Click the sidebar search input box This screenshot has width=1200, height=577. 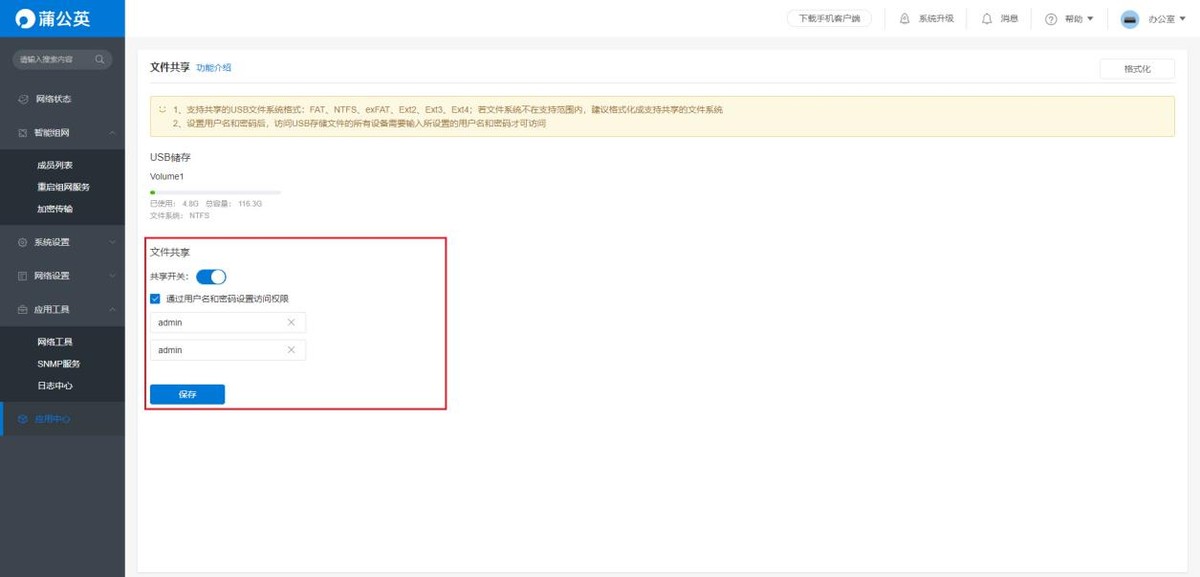pyautogui.click(x=62, y=60)
